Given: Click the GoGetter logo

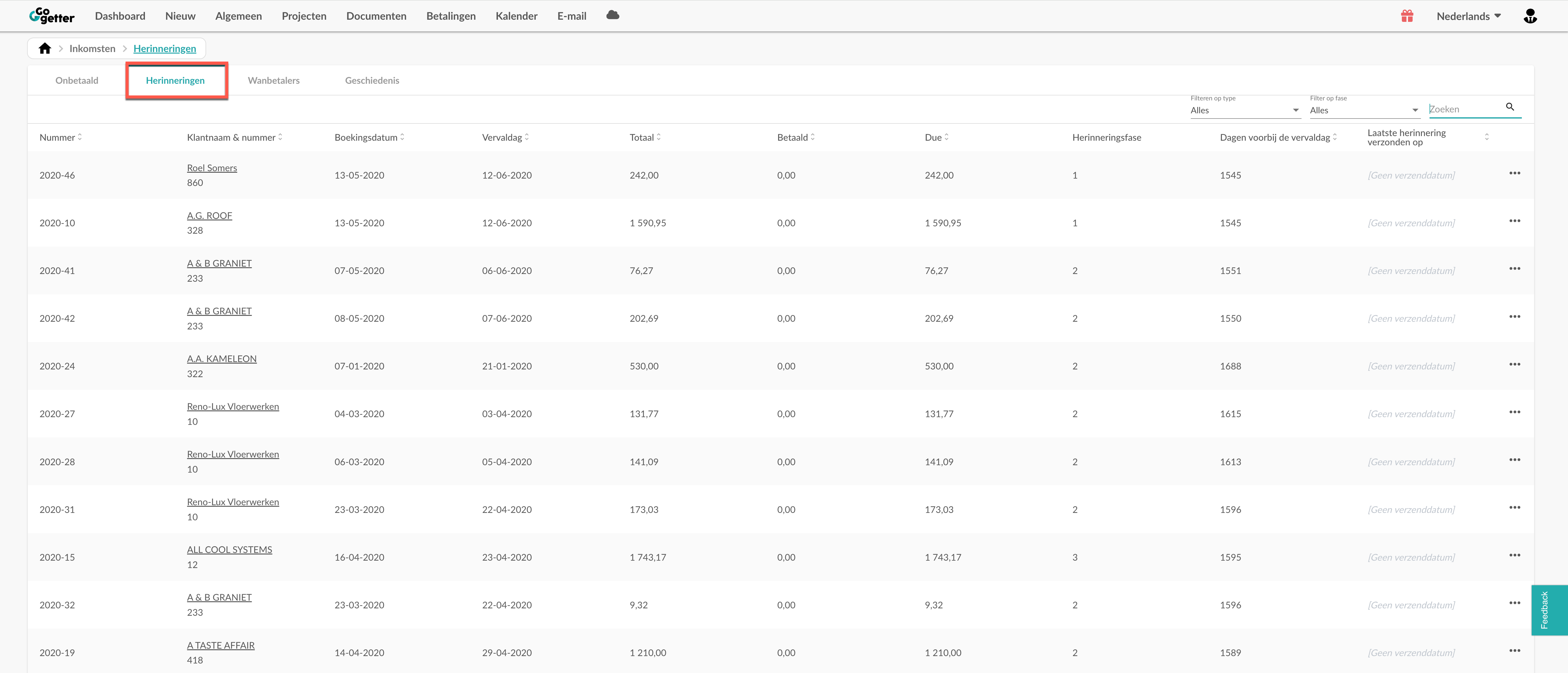Looking at the screenshot, I should (52, 16).
